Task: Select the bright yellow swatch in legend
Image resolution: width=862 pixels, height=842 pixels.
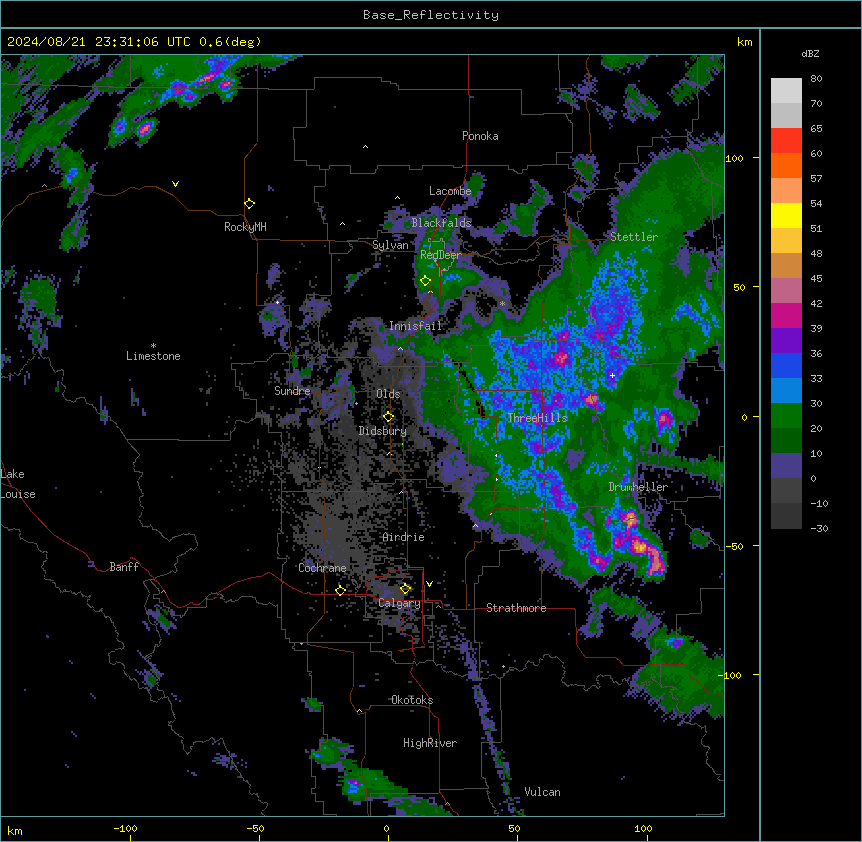Action: 786,215
